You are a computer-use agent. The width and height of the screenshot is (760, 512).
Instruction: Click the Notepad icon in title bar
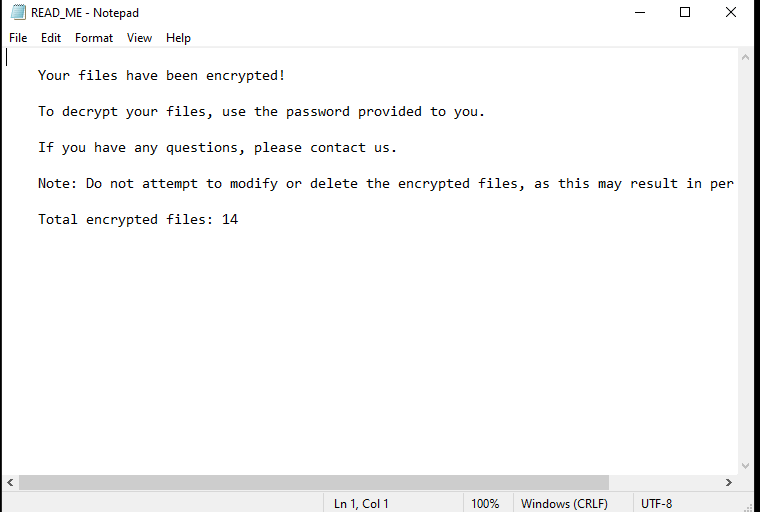18,12
